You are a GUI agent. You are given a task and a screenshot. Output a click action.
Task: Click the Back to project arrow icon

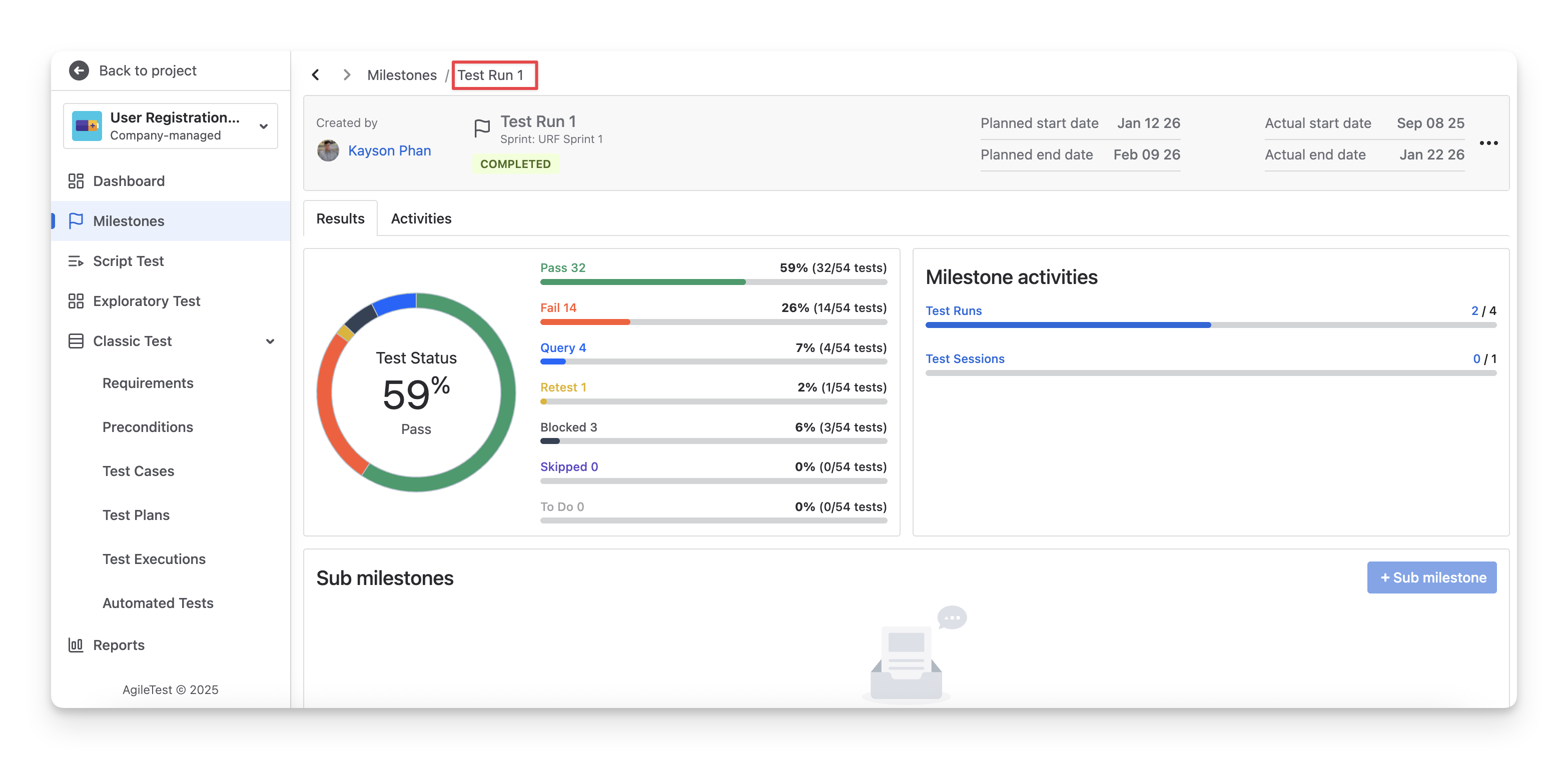[x=79, y=70]
